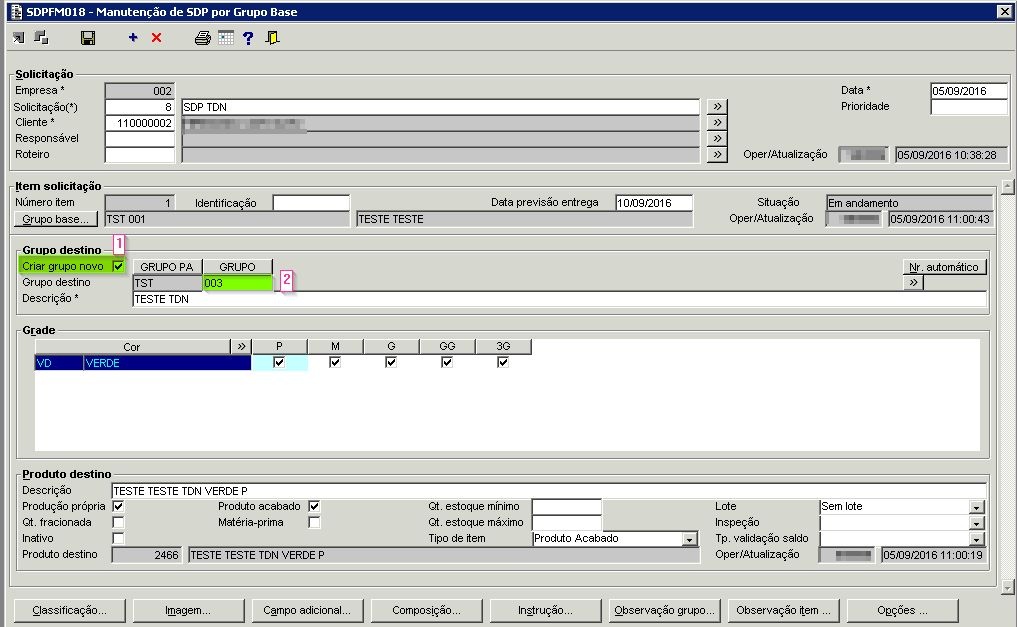
Task: Click the GG size column header
Action: [448, 346]
